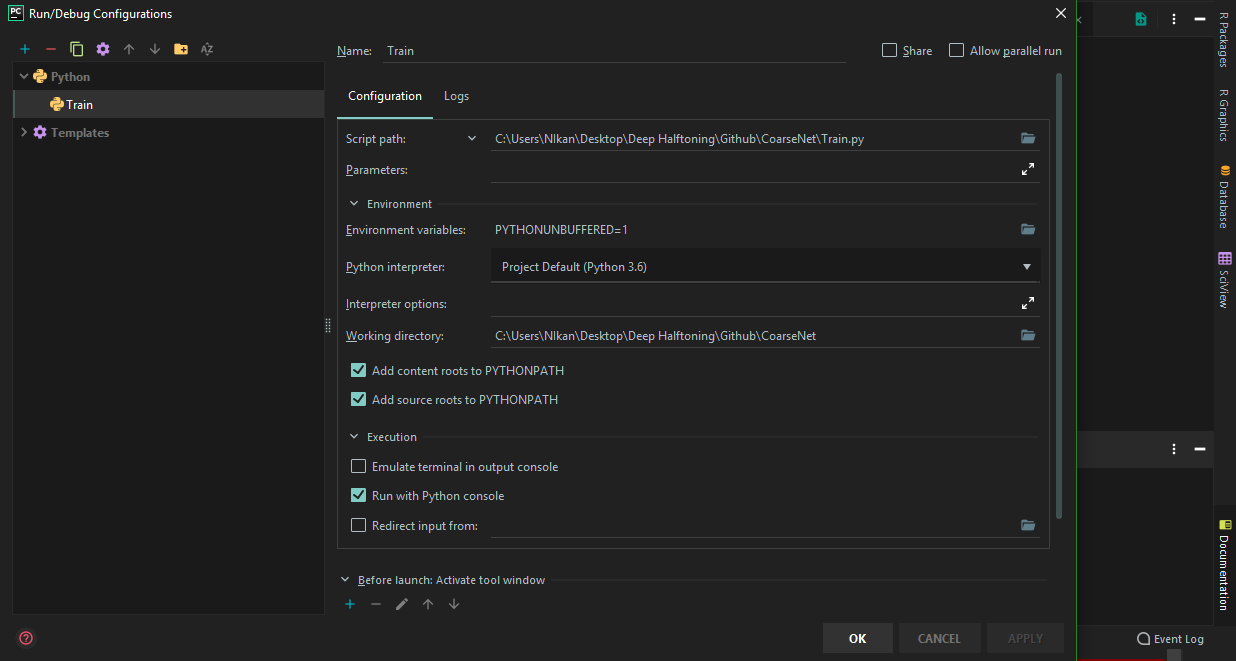Click the Copy Configuration icon
1236x661 pixels.
pos(77,49)
